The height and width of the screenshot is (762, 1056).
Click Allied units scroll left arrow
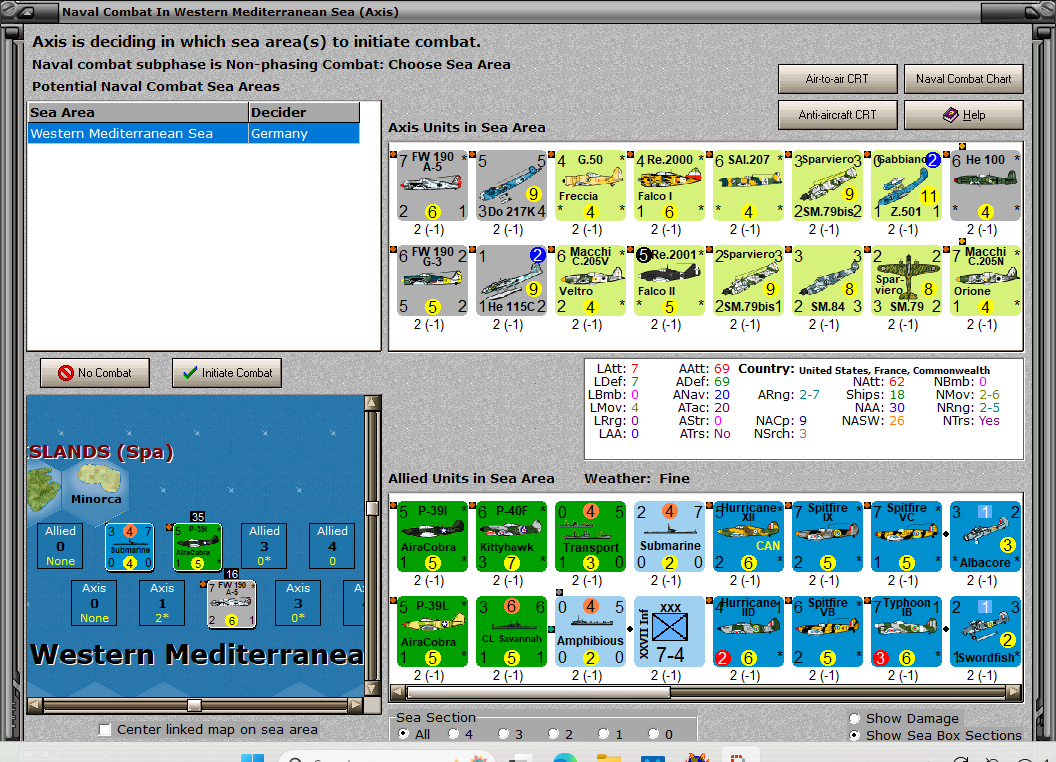tap(397, 692)
